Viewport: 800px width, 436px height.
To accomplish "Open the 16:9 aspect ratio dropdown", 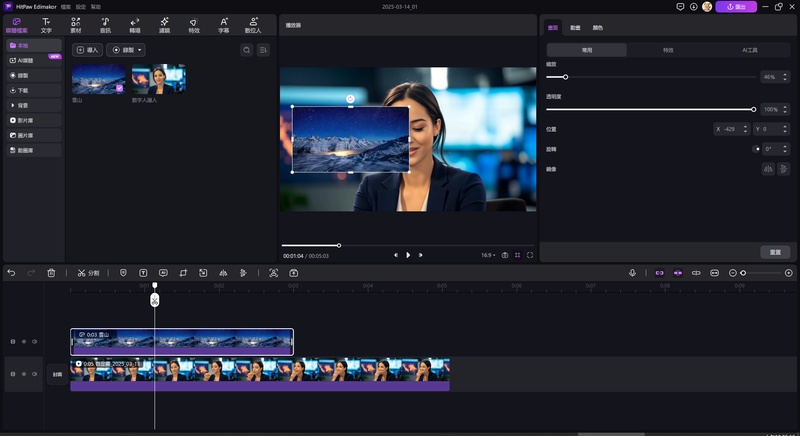I will (487, 255).
